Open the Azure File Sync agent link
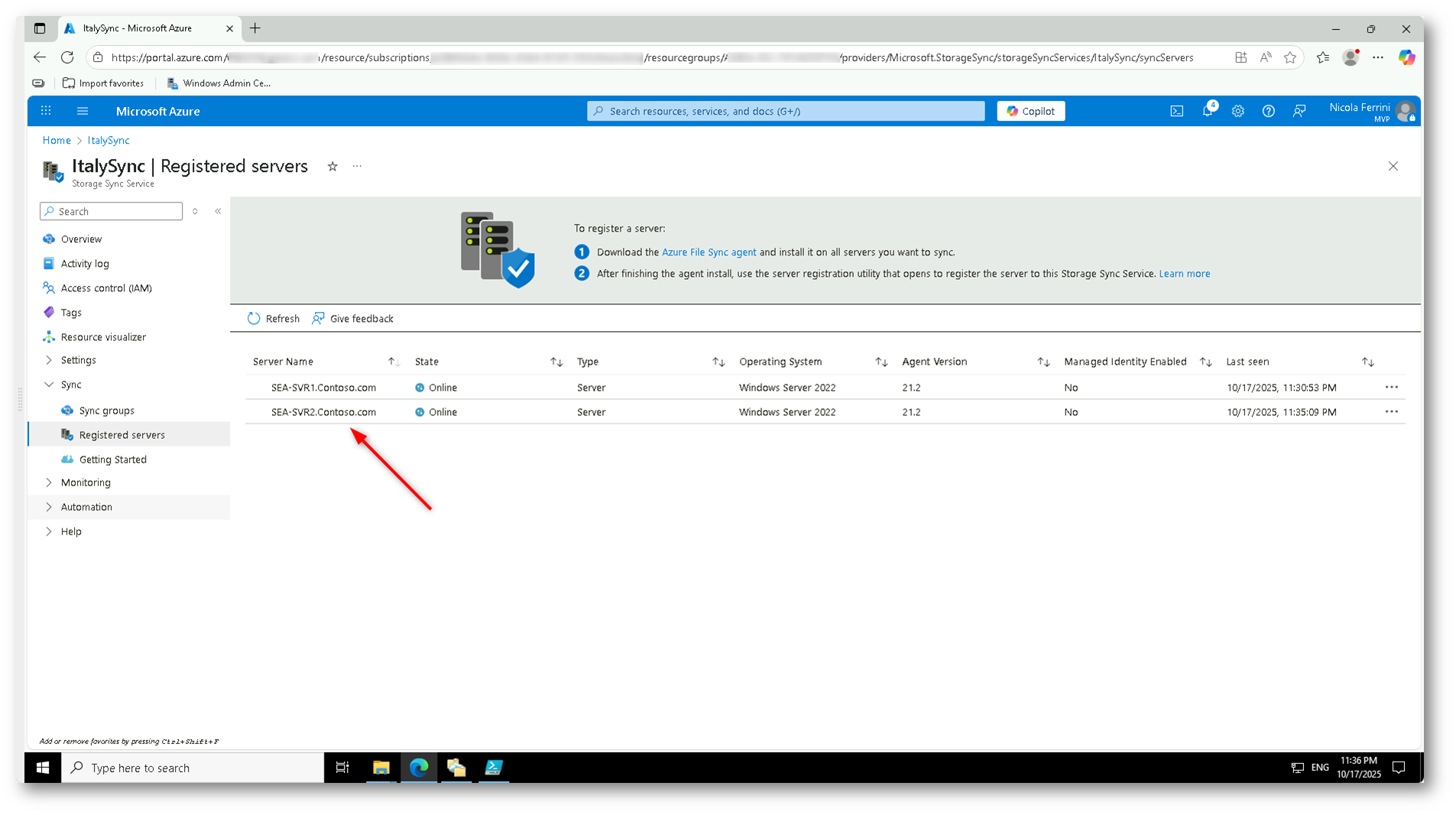This screenshot has width=1456, height=815. [709, 252]
